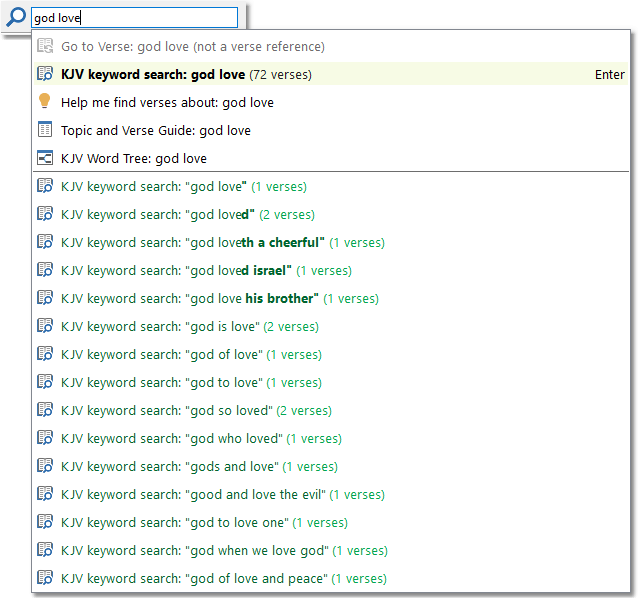The height and width of the screenshot is (600, 638).
Task: Search the exact phrase "god love" (1 verses)
Action: click(330, 186)
